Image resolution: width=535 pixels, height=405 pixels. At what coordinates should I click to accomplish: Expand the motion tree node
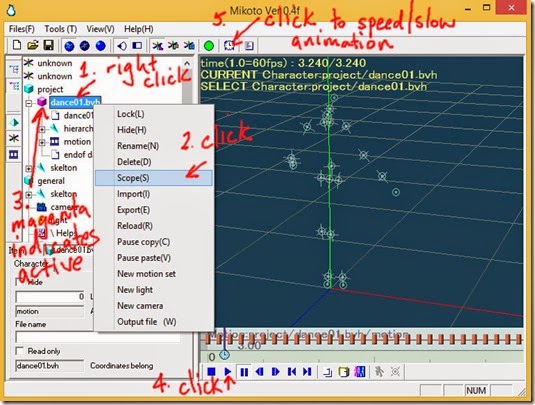[42, 142]
